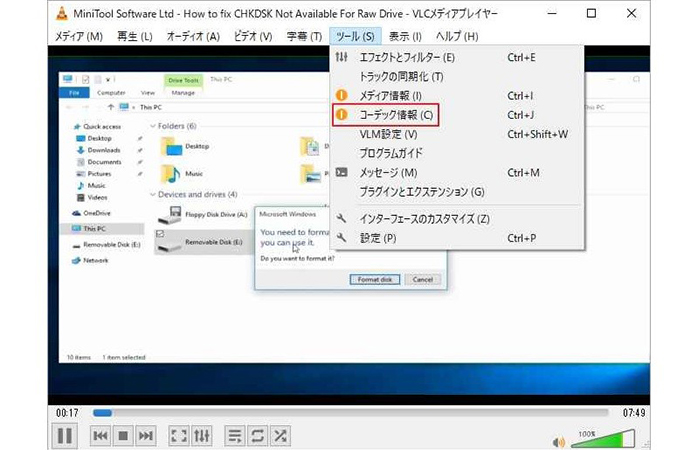
Task: Click orange info icon beside メディア情報
Action: point(341,95)
